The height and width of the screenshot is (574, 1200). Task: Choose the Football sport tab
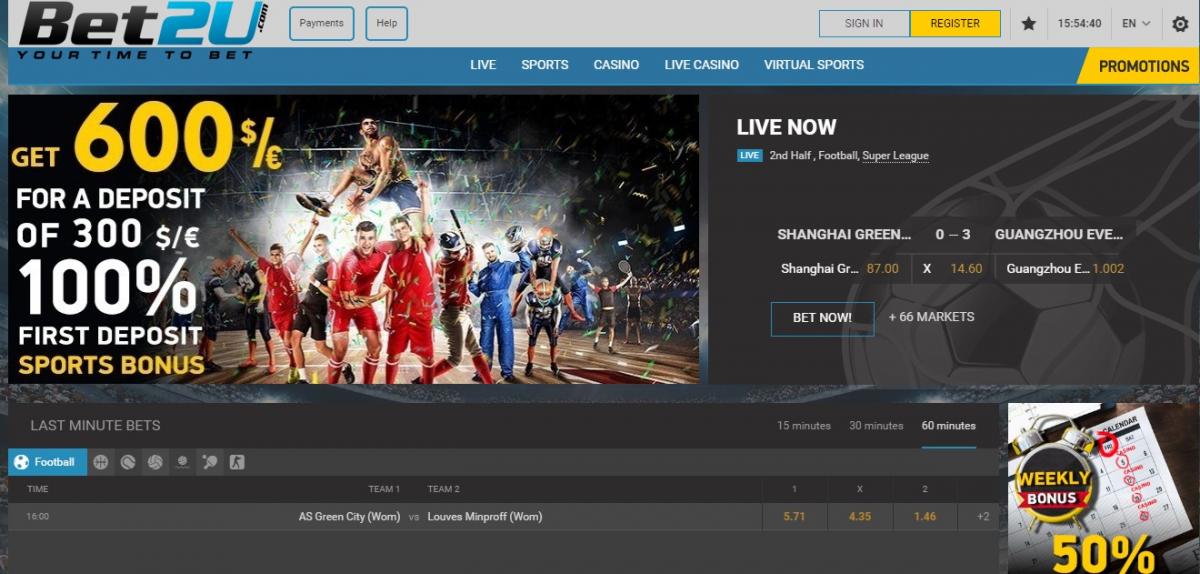click(47, 462)
